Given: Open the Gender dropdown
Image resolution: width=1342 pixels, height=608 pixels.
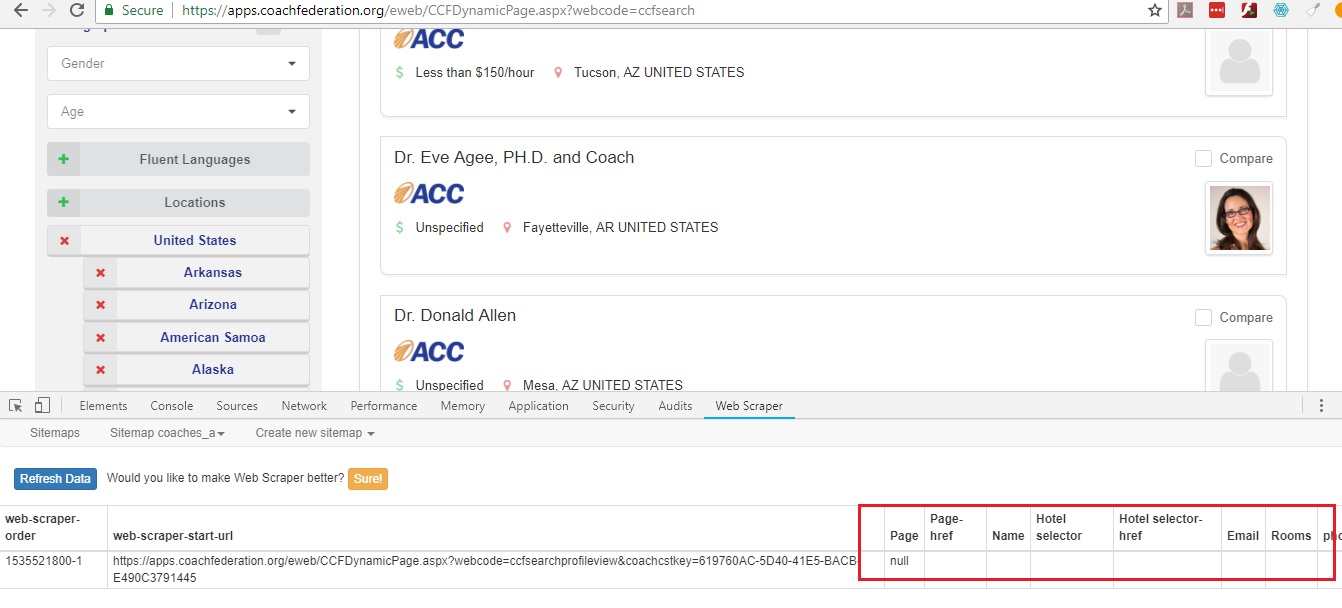Looking at the screenshot, I should [178, 63].
